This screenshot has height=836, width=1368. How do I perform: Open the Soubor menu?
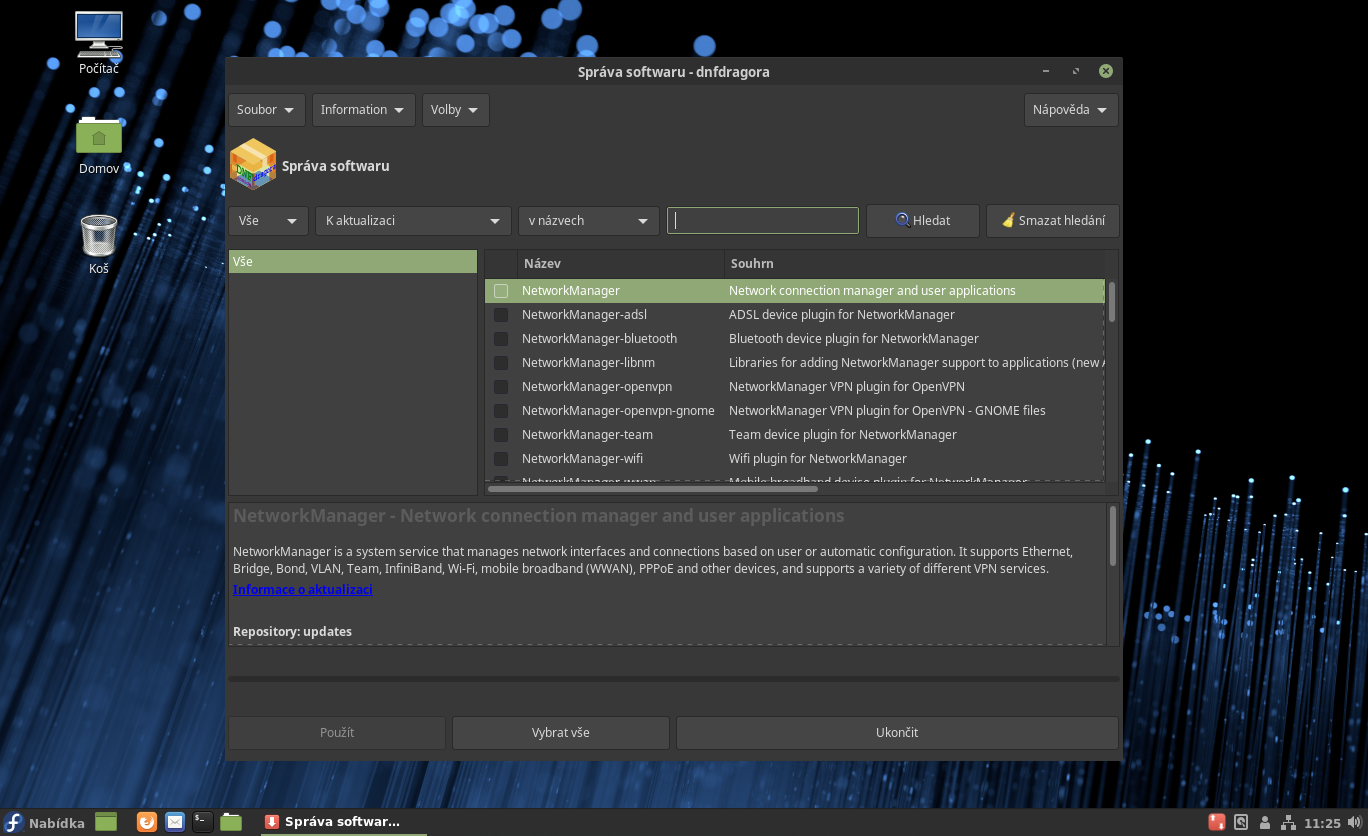pyautogui.click(x=266, y=110)
